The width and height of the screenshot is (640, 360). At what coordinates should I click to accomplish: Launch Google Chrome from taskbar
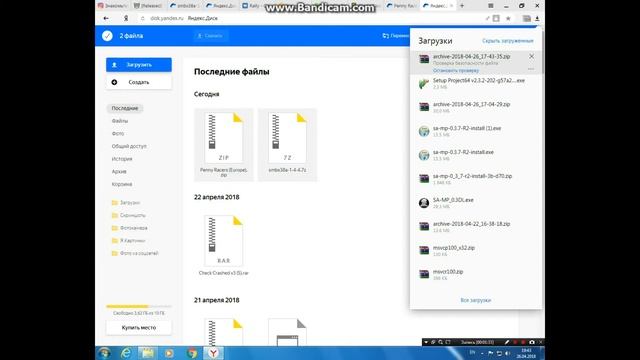[x=191, y=353]
